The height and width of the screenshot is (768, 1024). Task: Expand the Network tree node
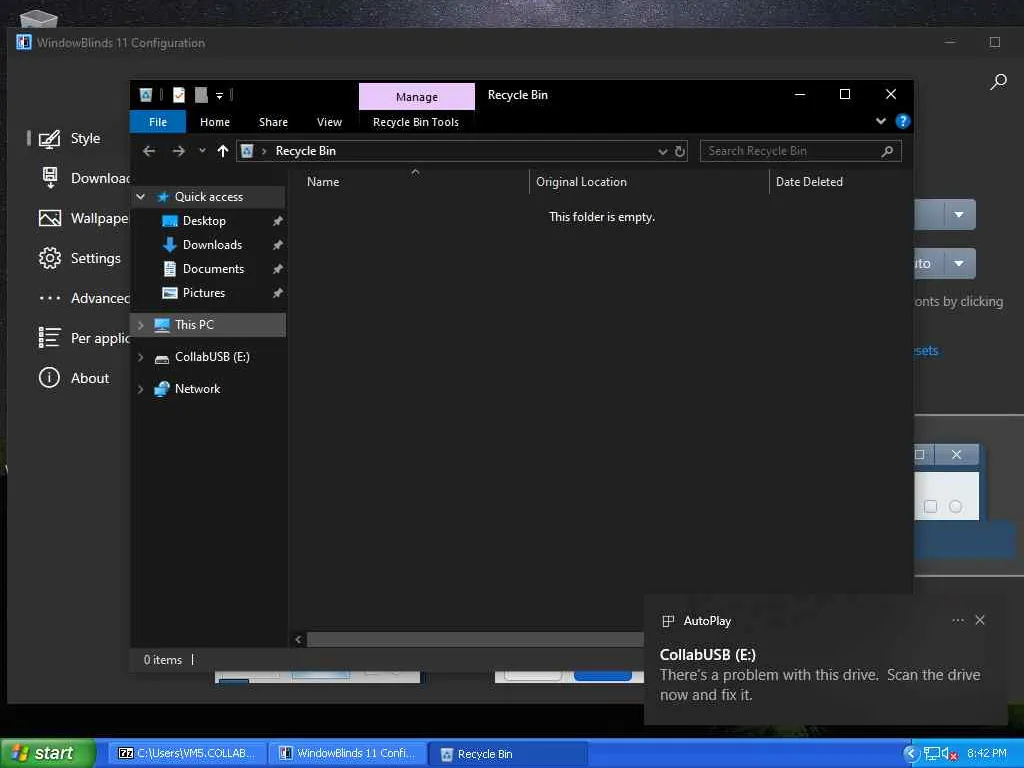140,389
